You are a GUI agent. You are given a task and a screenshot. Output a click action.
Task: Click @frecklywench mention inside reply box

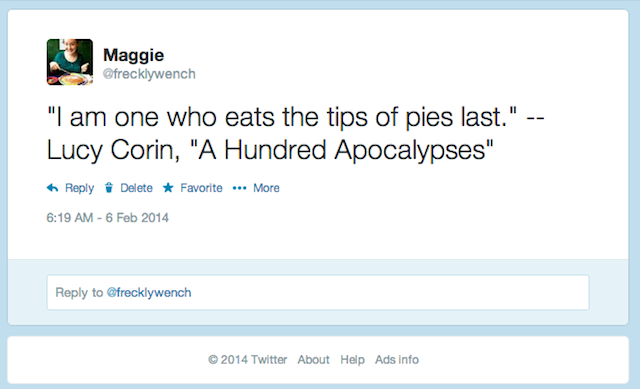click(x=149, y=293)
